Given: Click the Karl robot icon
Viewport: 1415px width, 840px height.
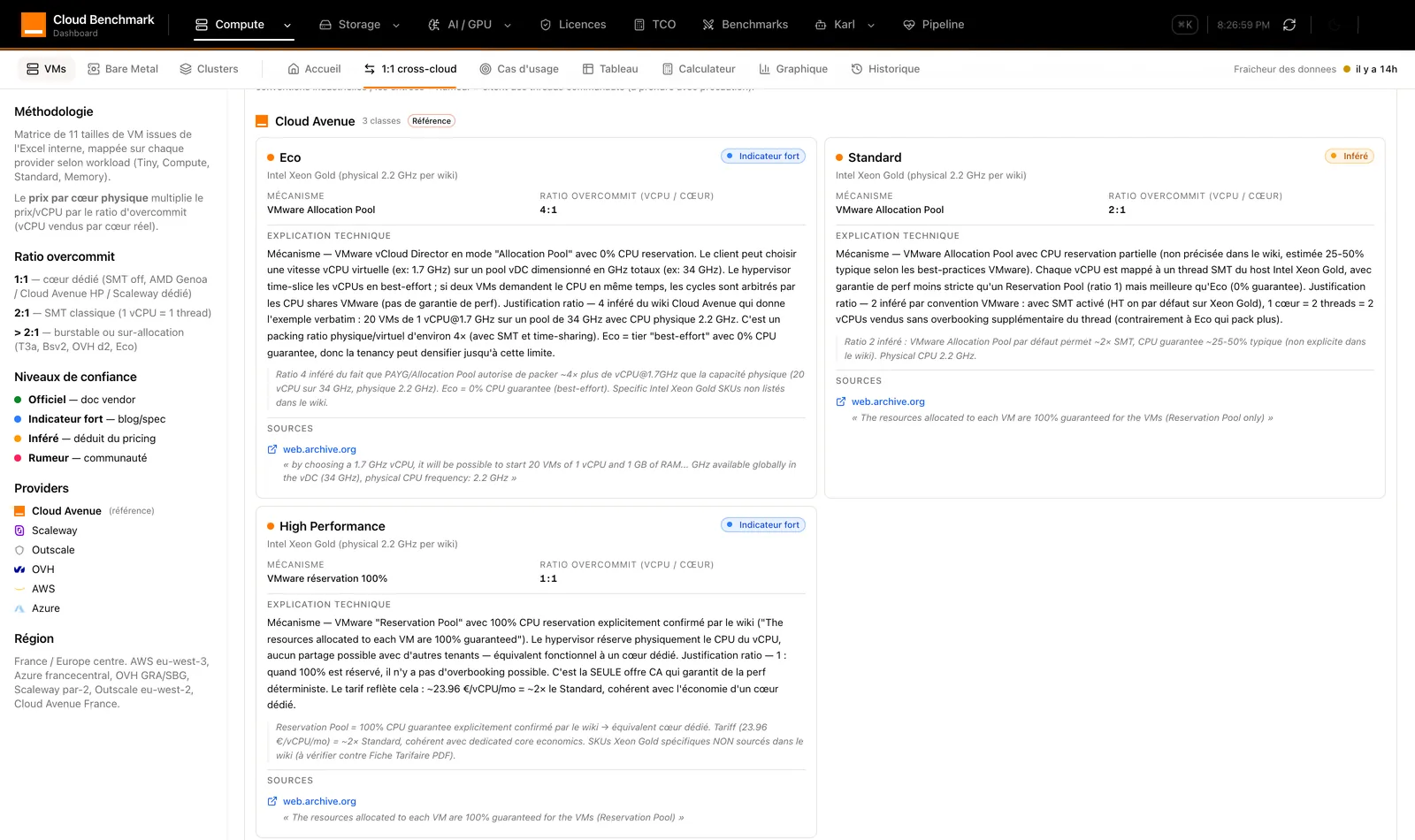Looking at the screenshot, I should click(821, 25).
